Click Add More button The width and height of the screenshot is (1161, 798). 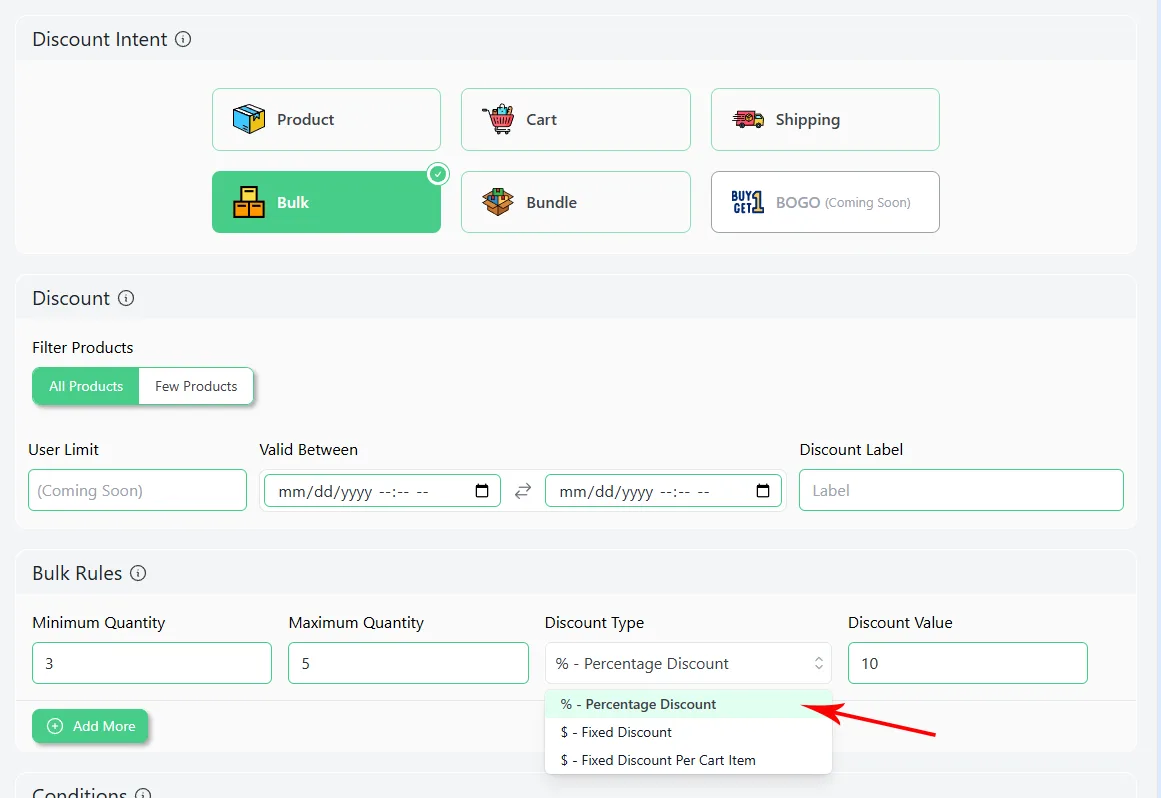tap(90, 726)
